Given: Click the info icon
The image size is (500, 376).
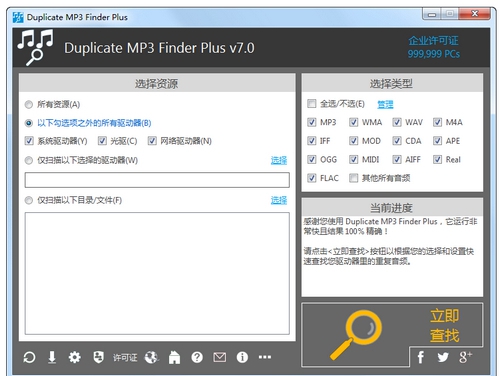Looking at the screenshot, I should click(242, 357).
